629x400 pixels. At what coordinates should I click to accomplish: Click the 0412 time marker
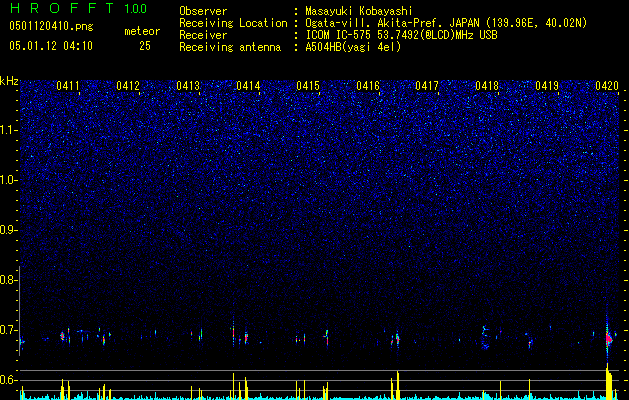click(x=128, y=86)
